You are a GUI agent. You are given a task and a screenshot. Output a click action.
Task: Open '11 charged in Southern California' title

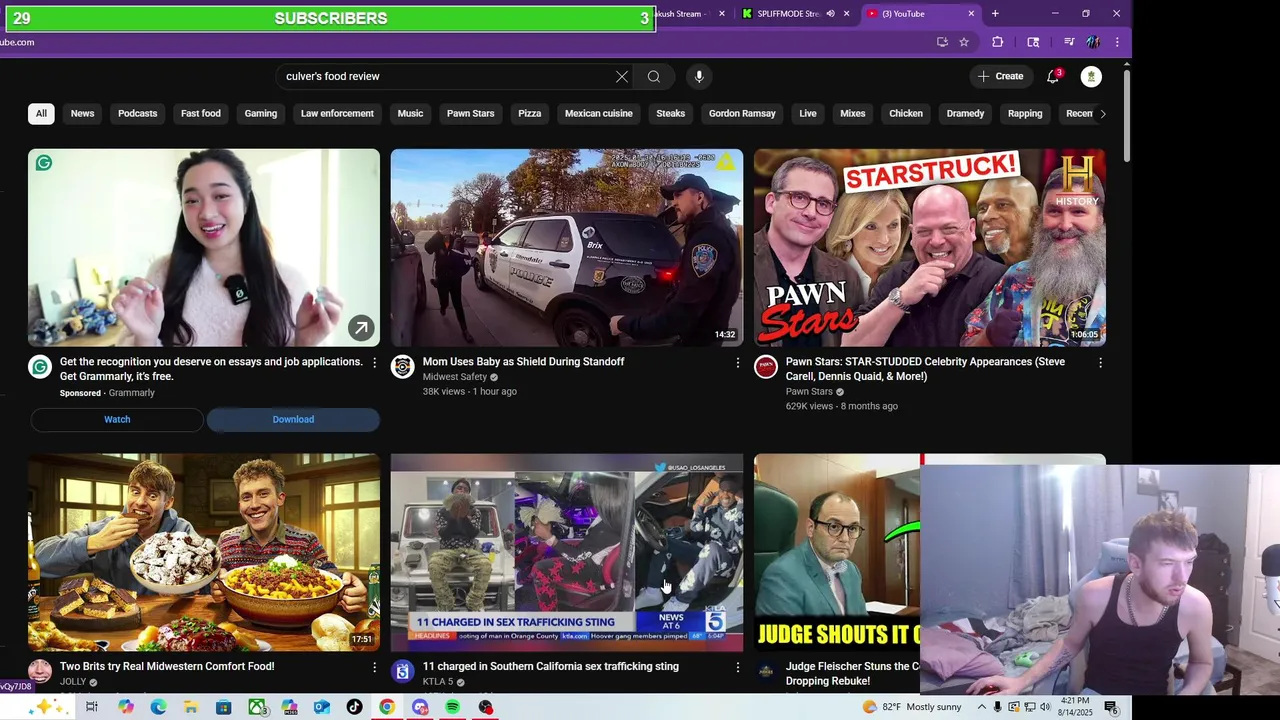pos(550,666)
